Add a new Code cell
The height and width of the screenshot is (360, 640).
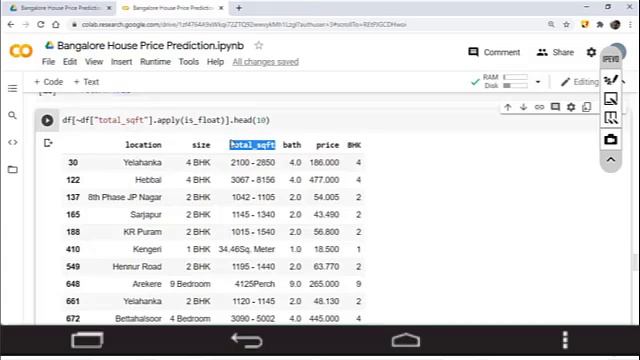tap(49, 82)
